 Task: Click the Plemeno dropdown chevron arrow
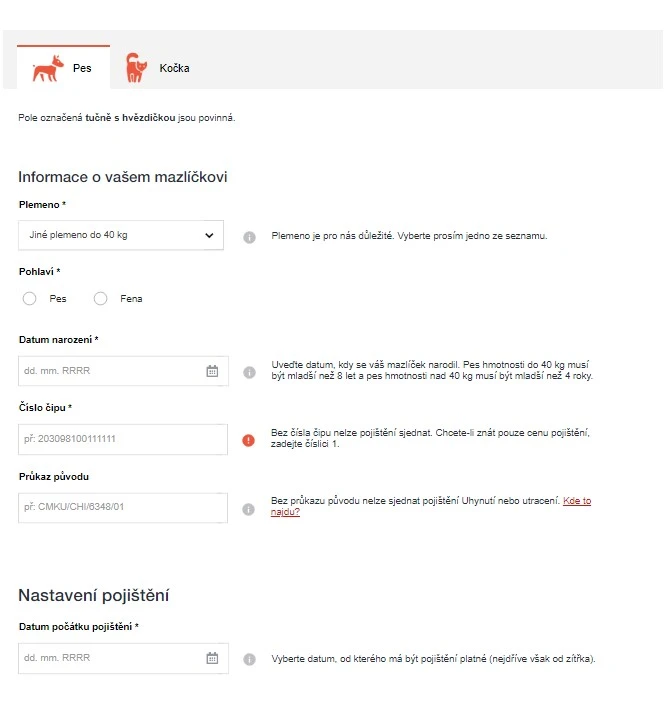(209, 235)
